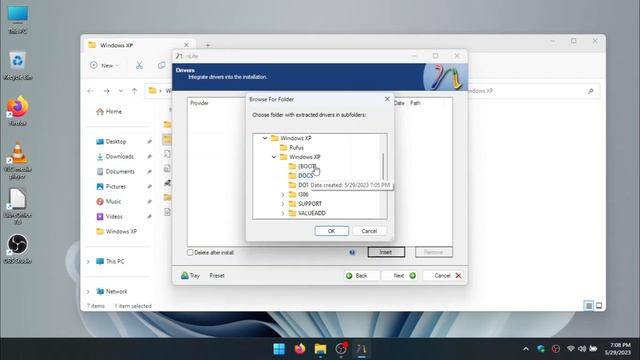This screenshot has width=640, height=360.
Task: Click the Tray button in nLite
Action: (x=190, y=276)
